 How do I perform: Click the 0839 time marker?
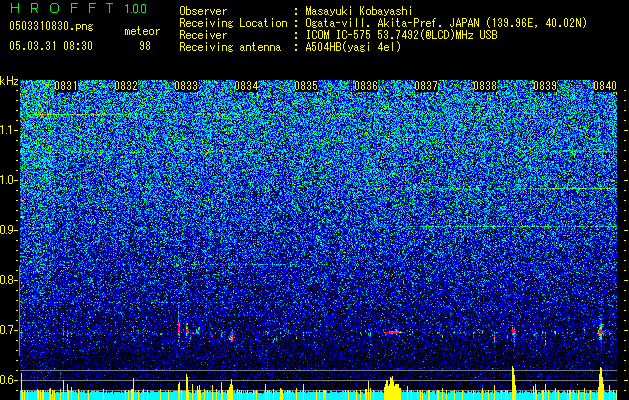click(x=545, y=86)
